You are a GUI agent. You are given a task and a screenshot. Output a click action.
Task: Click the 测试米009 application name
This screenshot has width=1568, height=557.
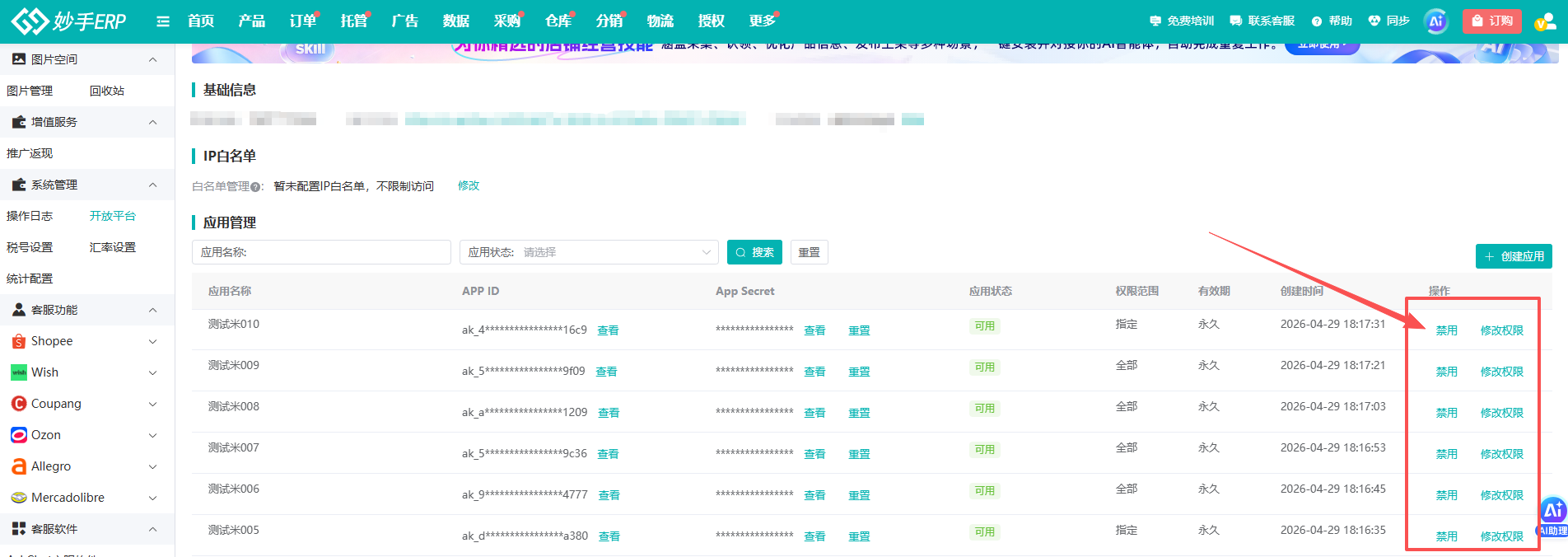[234, 365]
